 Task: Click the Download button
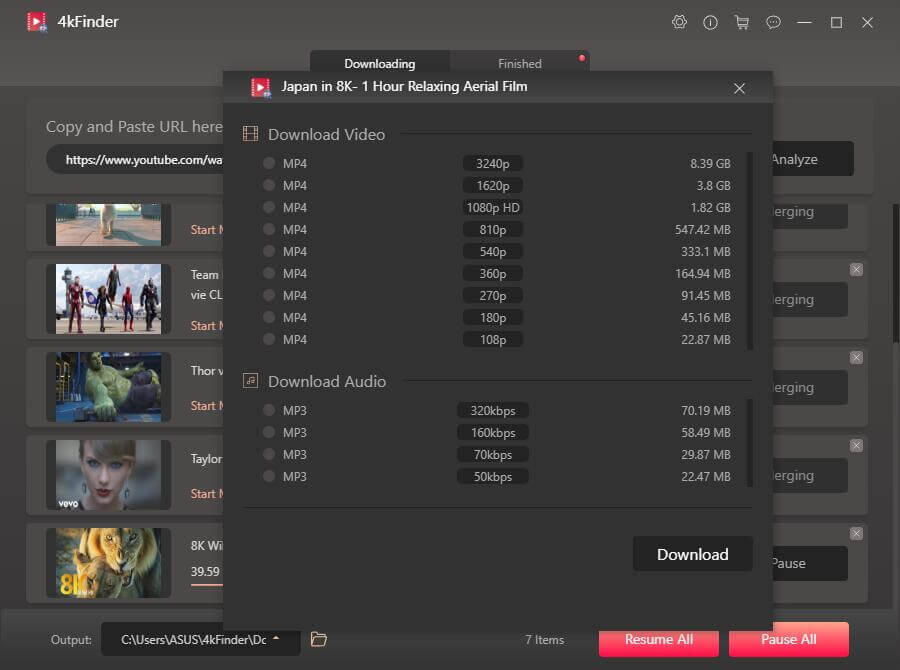(692, 554)
